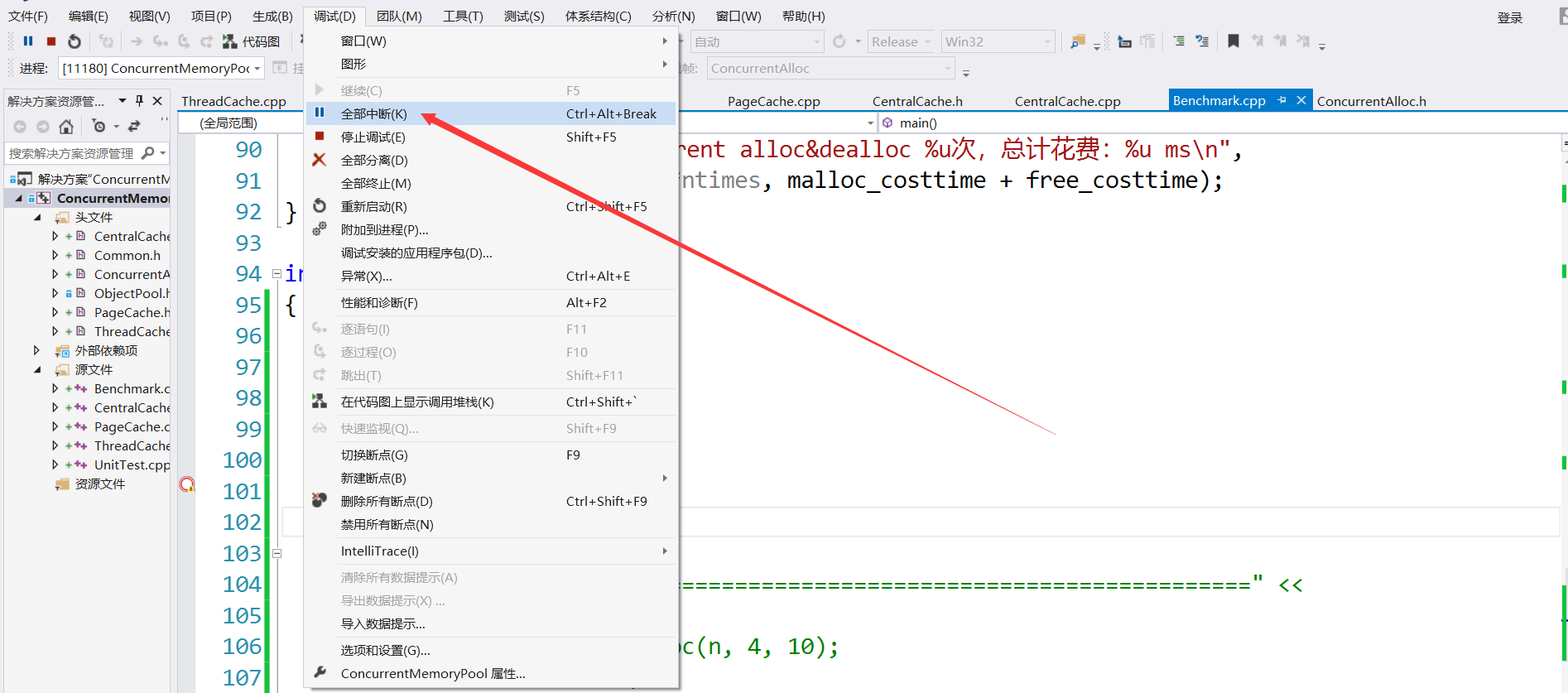Select 删除所有断点(D) menu item
The width and height of the screenshot is (1568, 693).
point(492,501)
